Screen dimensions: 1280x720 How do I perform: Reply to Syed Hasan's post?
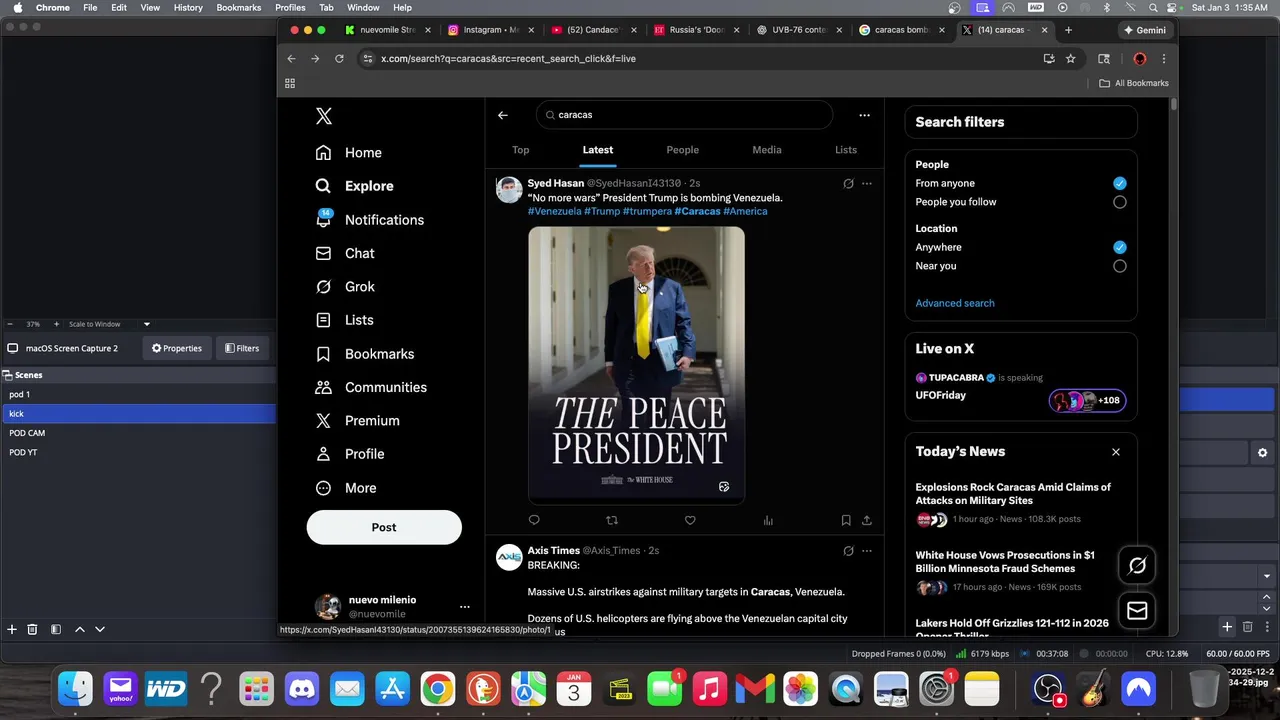pos(534,520)
